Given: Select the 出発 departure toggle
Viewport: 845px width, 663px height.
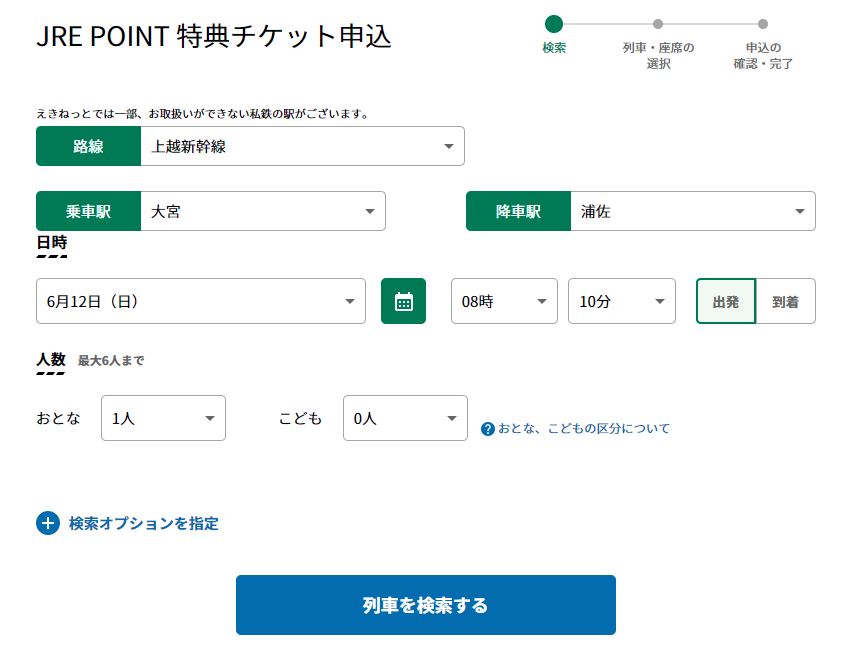Looking at the screenshot, I should pos(726,301).
